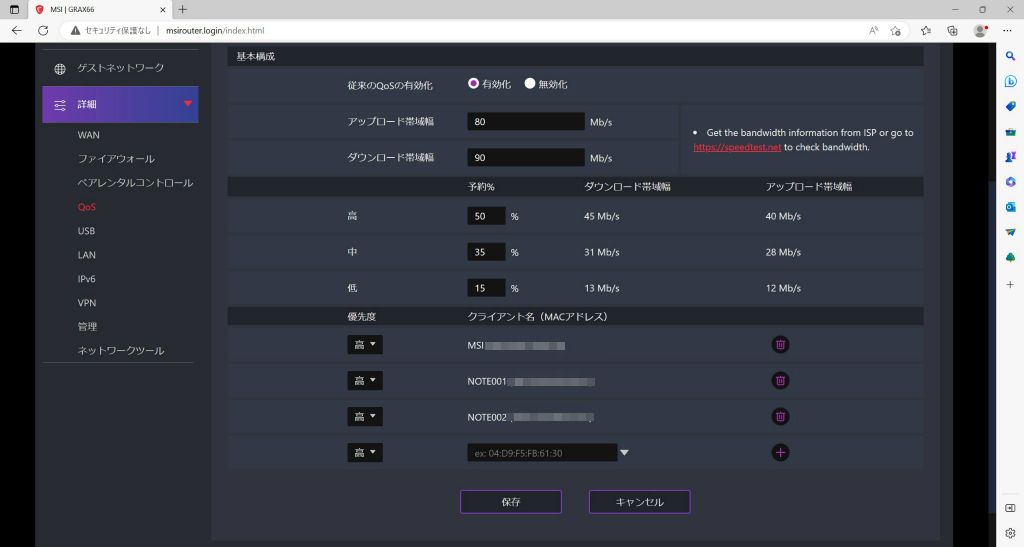
Task: Open browser favorites star icon
Action: pos(925,31)
